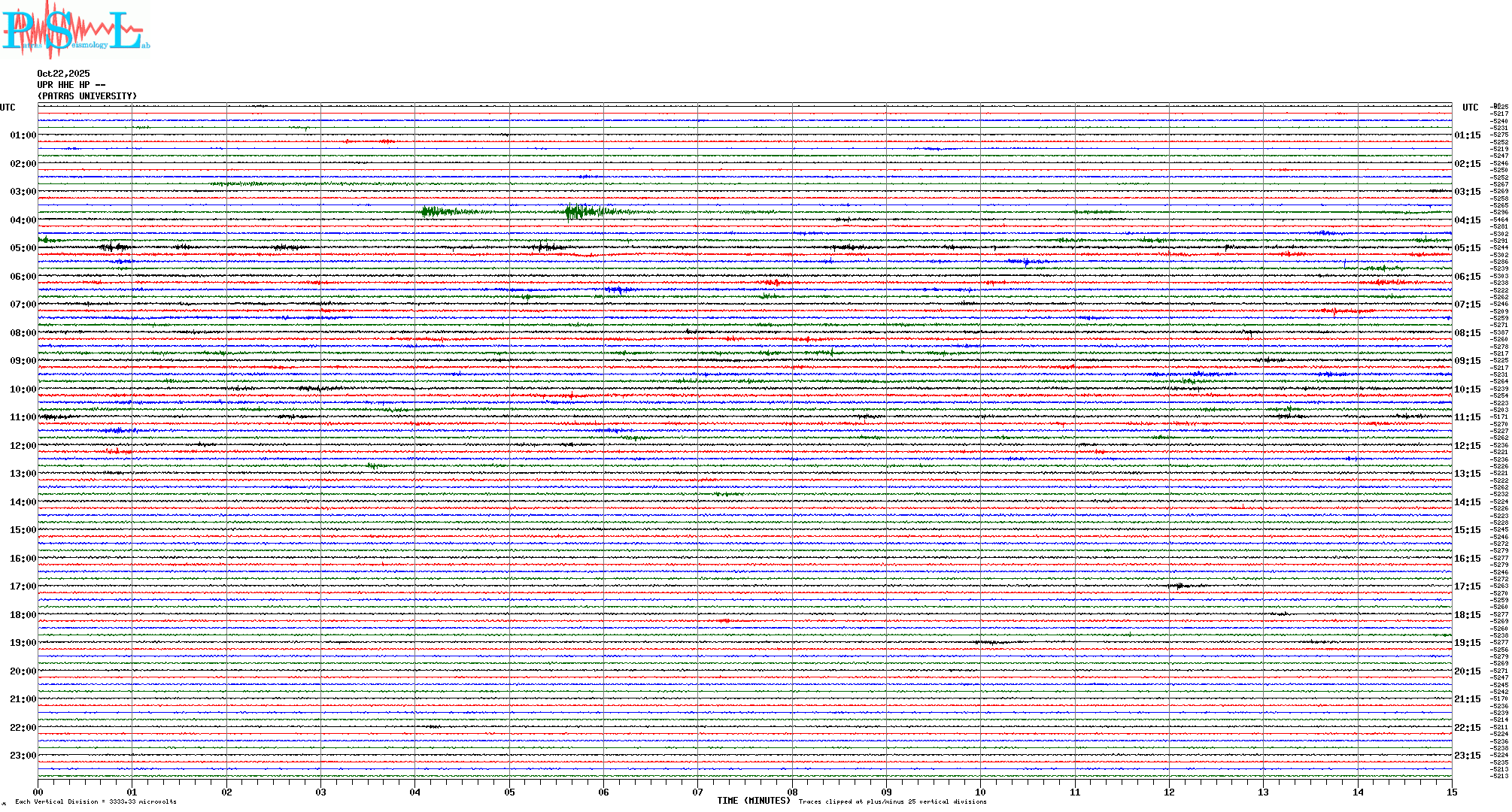Click the left-side UTC axis label
The width and height of the screenshot is (1512, 812).
pyautogui.click(x=8, y=108)
